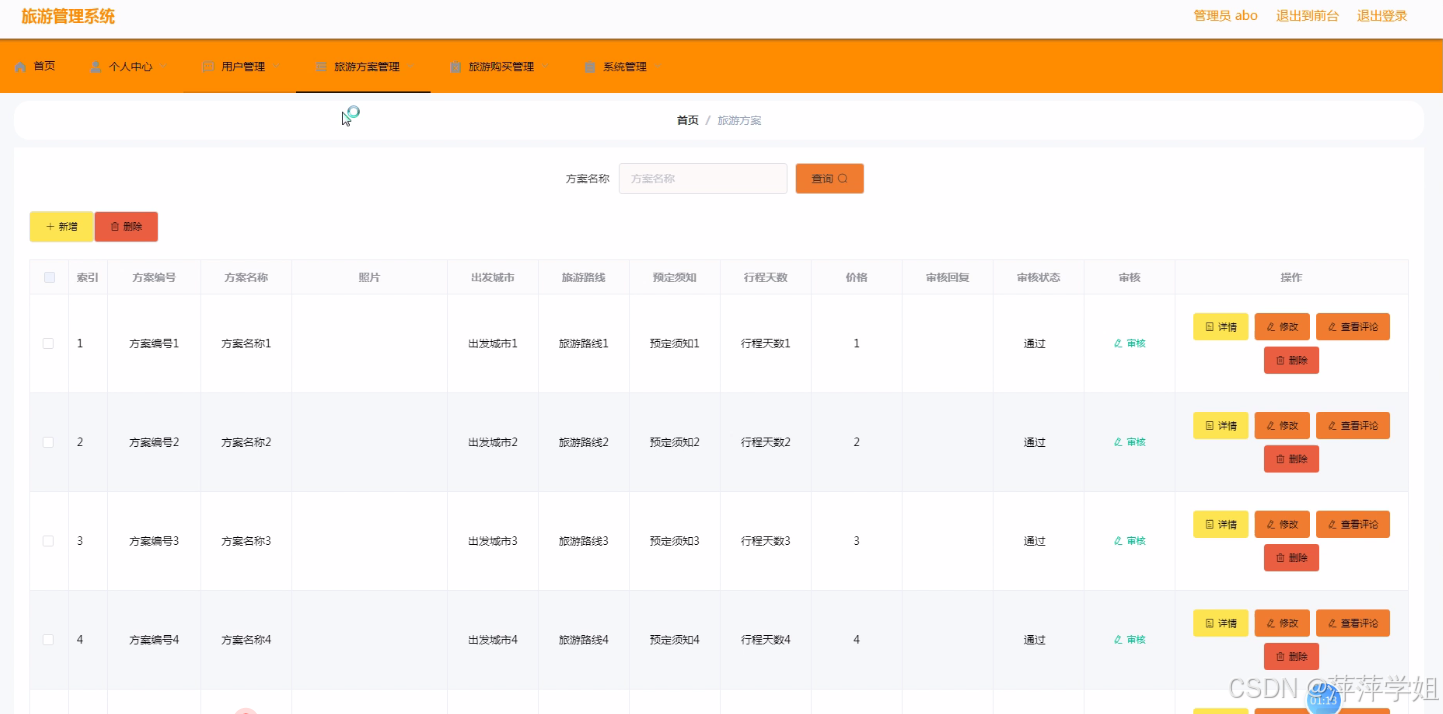Check the checkbox for row 方案编号2
1443x714 pixels.
(48, 442)
